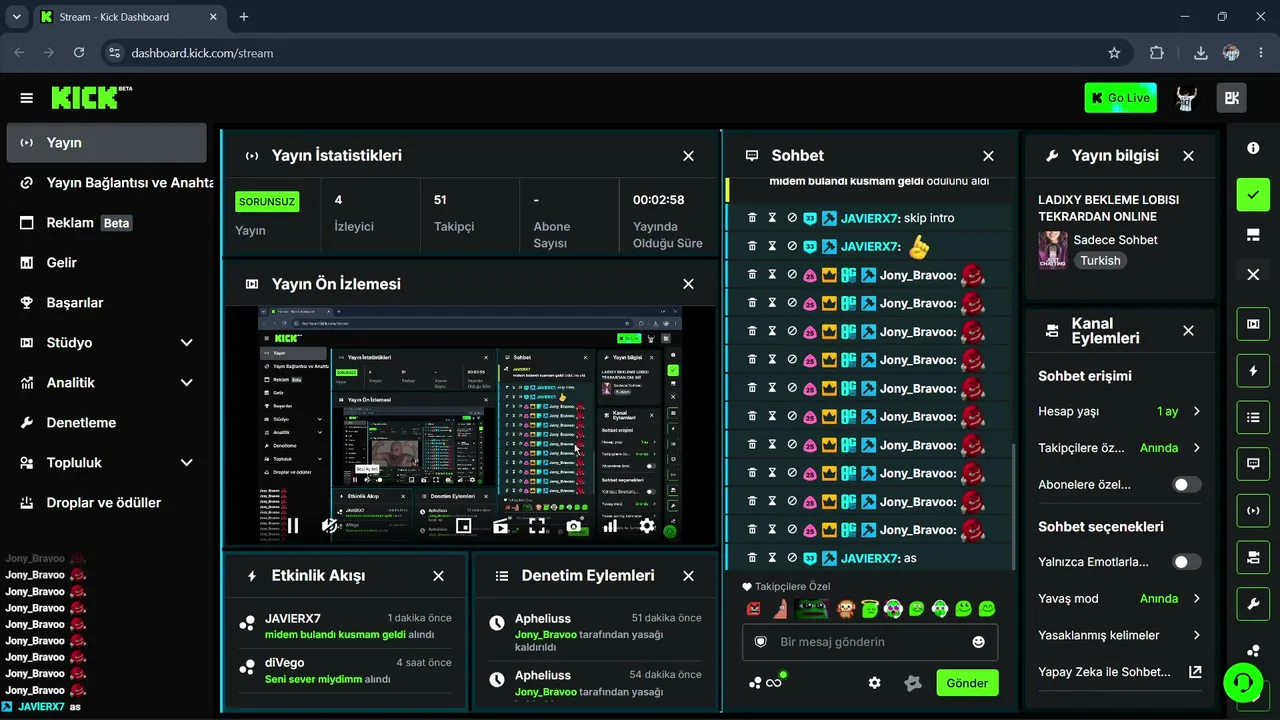Click the Turkish language tag
This screenshot has width=1280, height=720.
click(x=1100, y=260)
